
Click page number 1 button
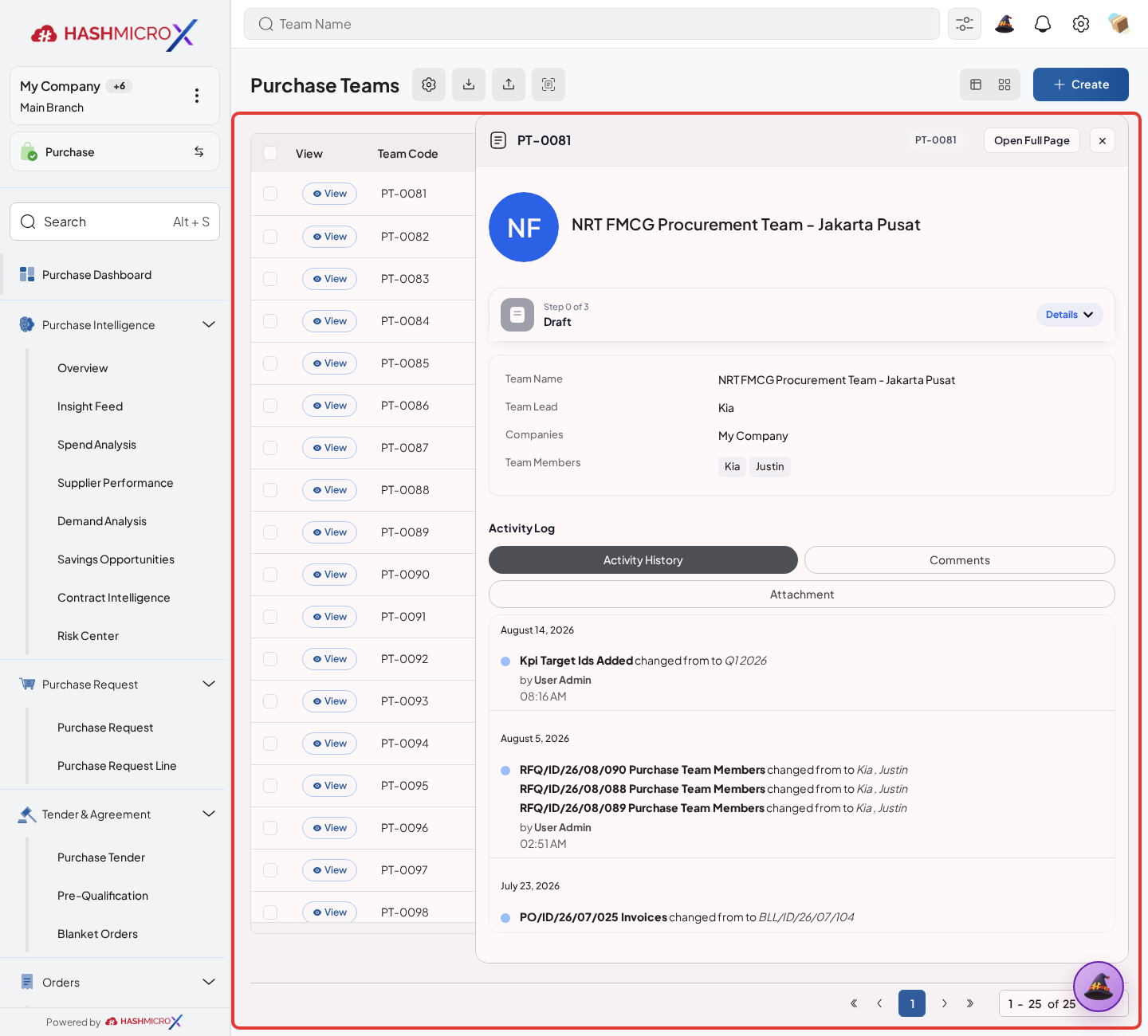pos(912,1003)
